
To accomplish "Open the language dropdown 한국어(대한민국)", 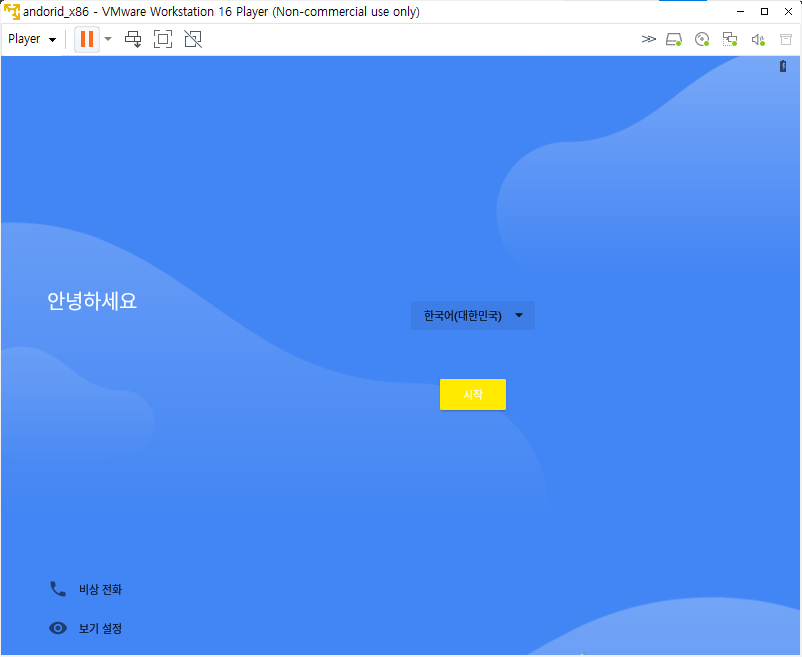I will (473, 315).
